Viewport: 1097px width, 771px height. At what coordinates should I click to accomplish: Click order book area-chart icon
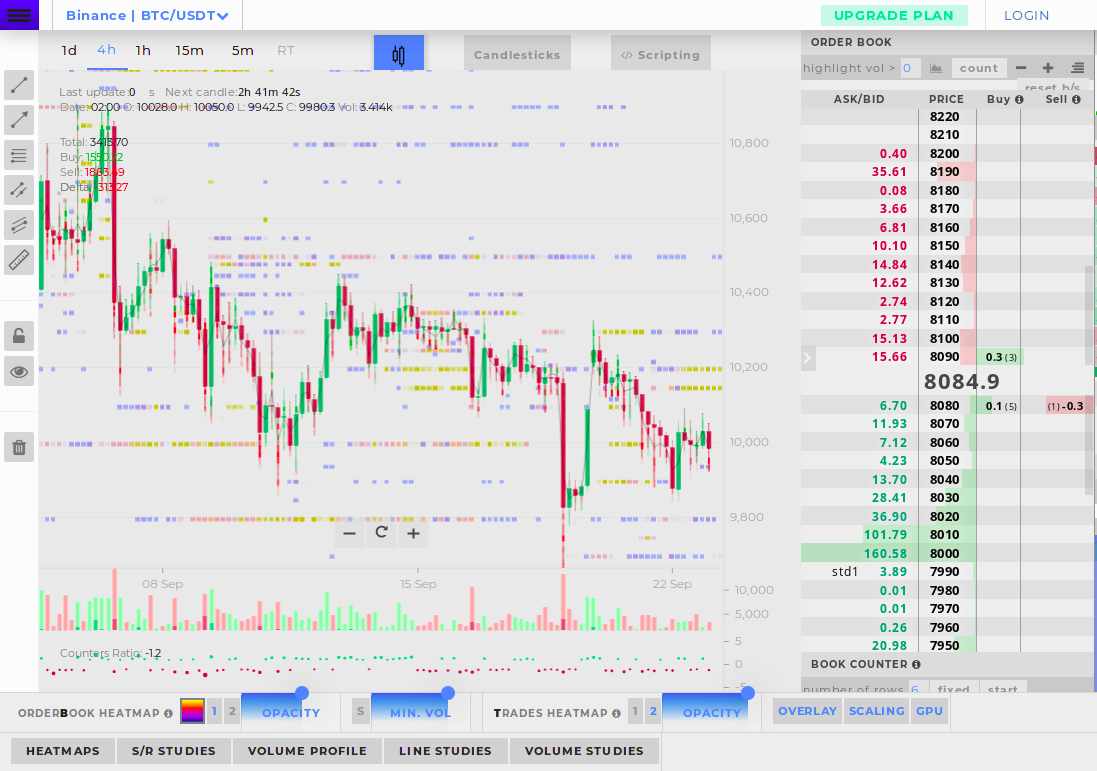point(936,68)
